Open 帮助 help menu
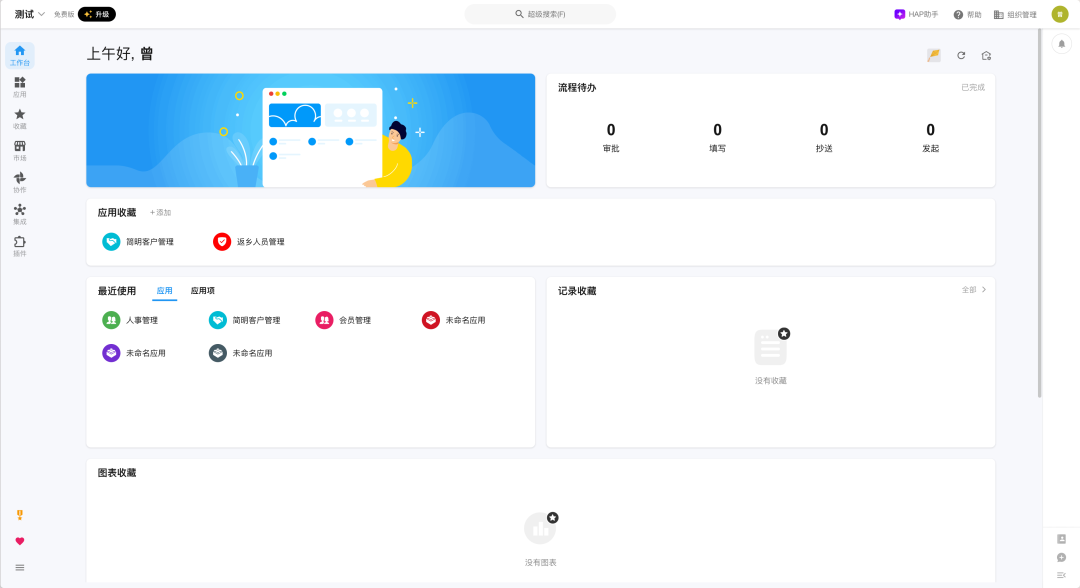This screenshot has height=588, width=1080. click(967, 14)
